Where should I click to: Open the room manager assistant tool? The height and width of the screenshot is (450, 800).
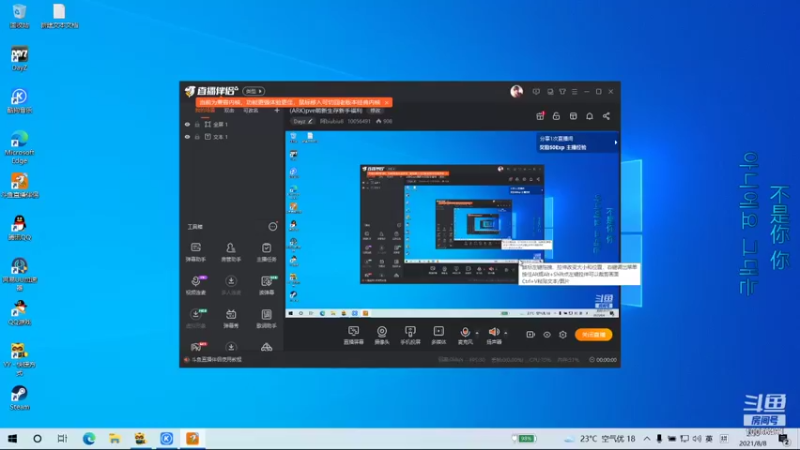(231, 252)
